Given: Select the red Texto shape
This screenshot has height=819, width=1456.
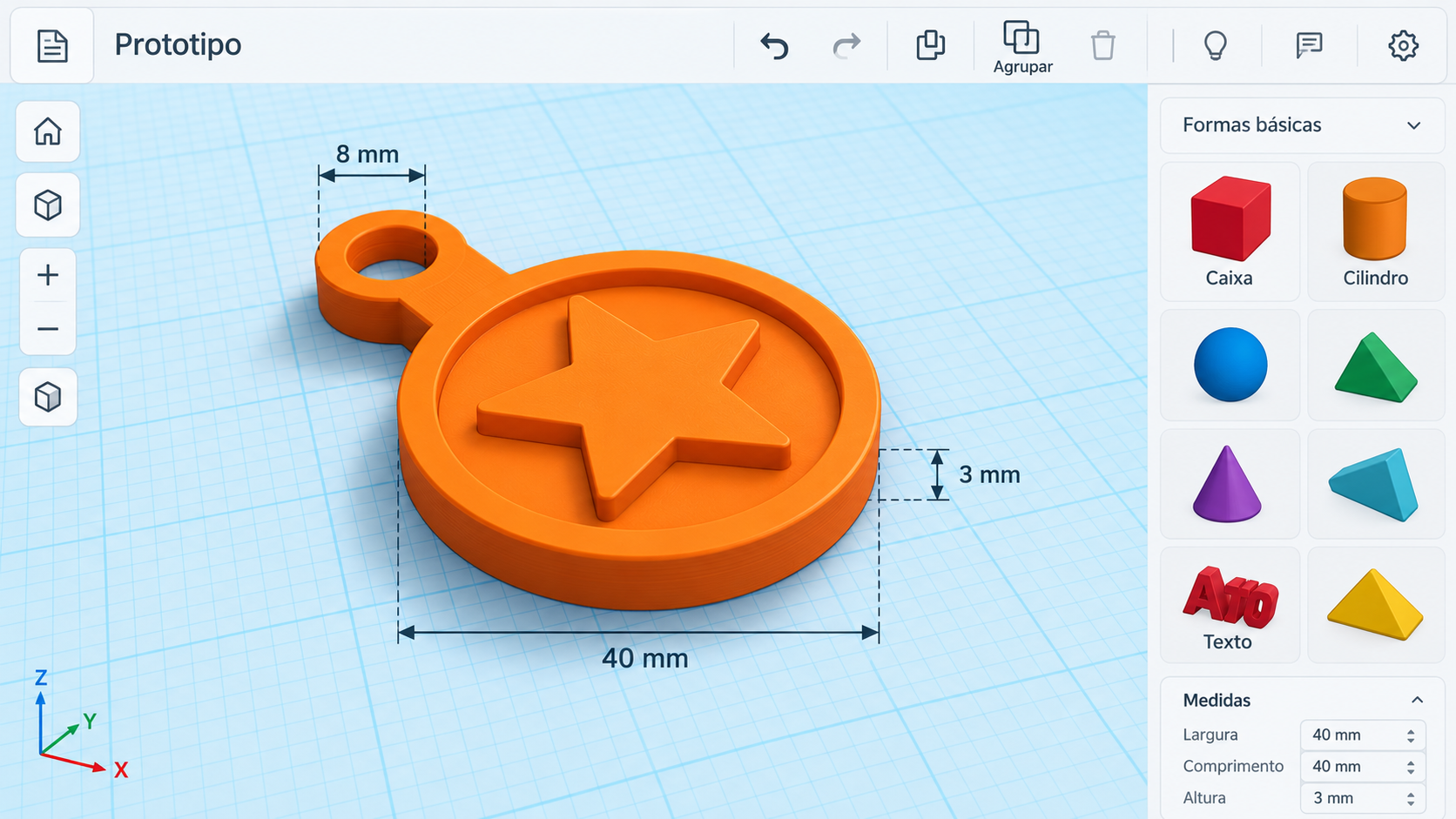Looking at the screenshot, I should pyautogui.click(x=1230, y=606).
